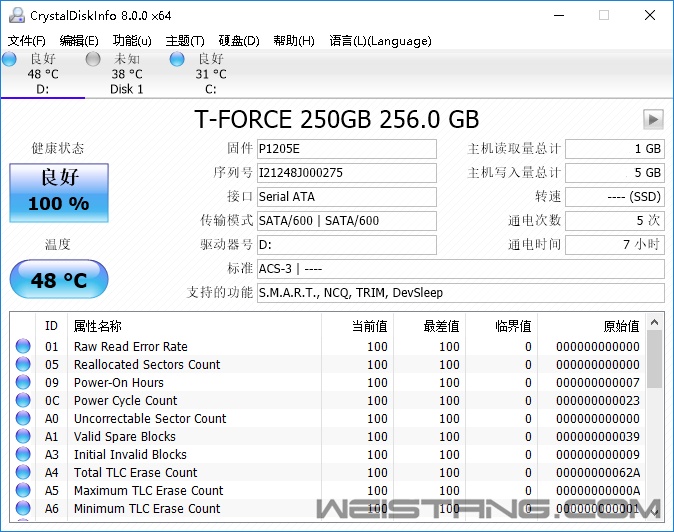This screenshot has width=674, height=532.
Task: Click the host writes total 5 GB field
Action: (615, 173)
